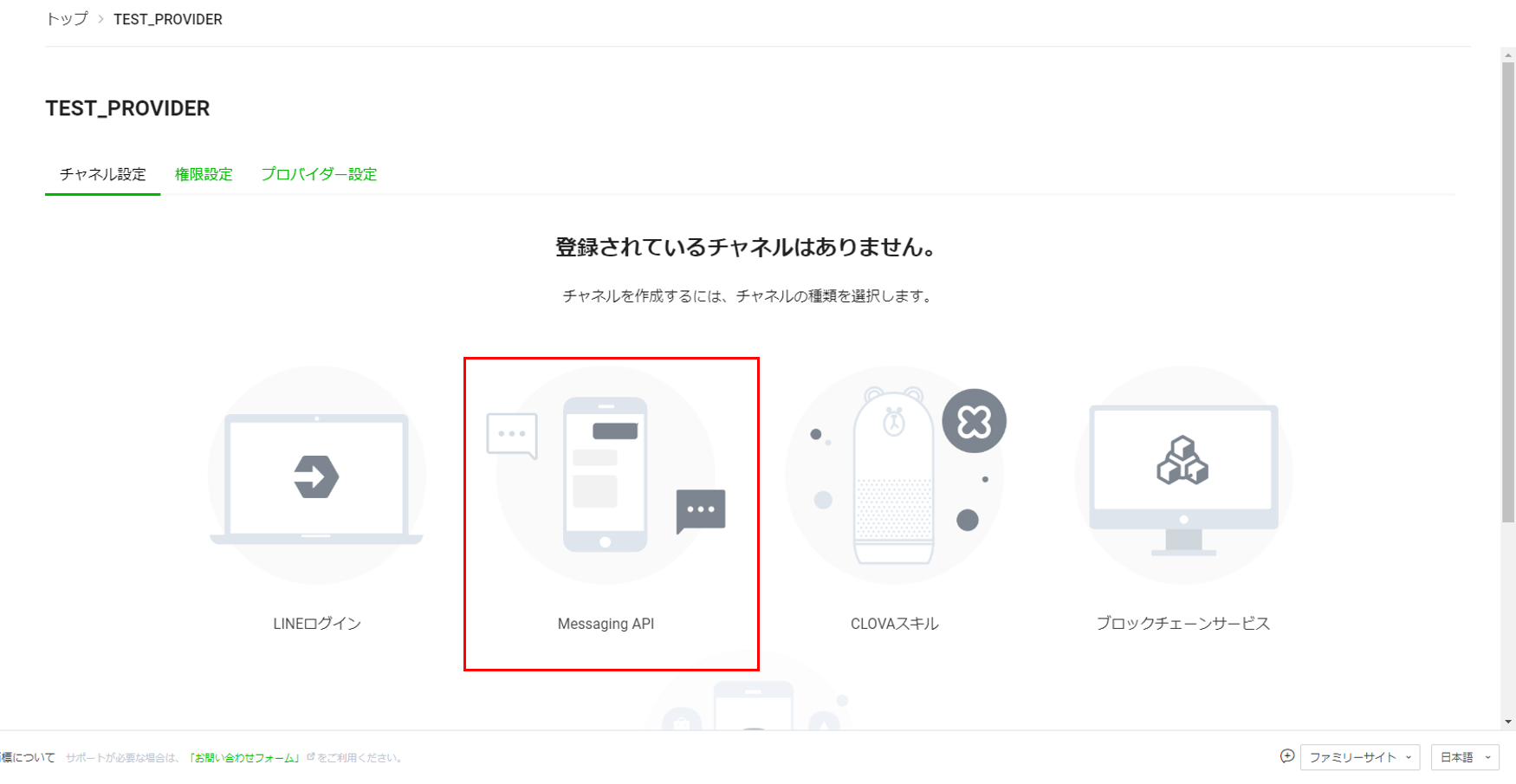Select the LINEログイン laptop icon

[316, 475]
